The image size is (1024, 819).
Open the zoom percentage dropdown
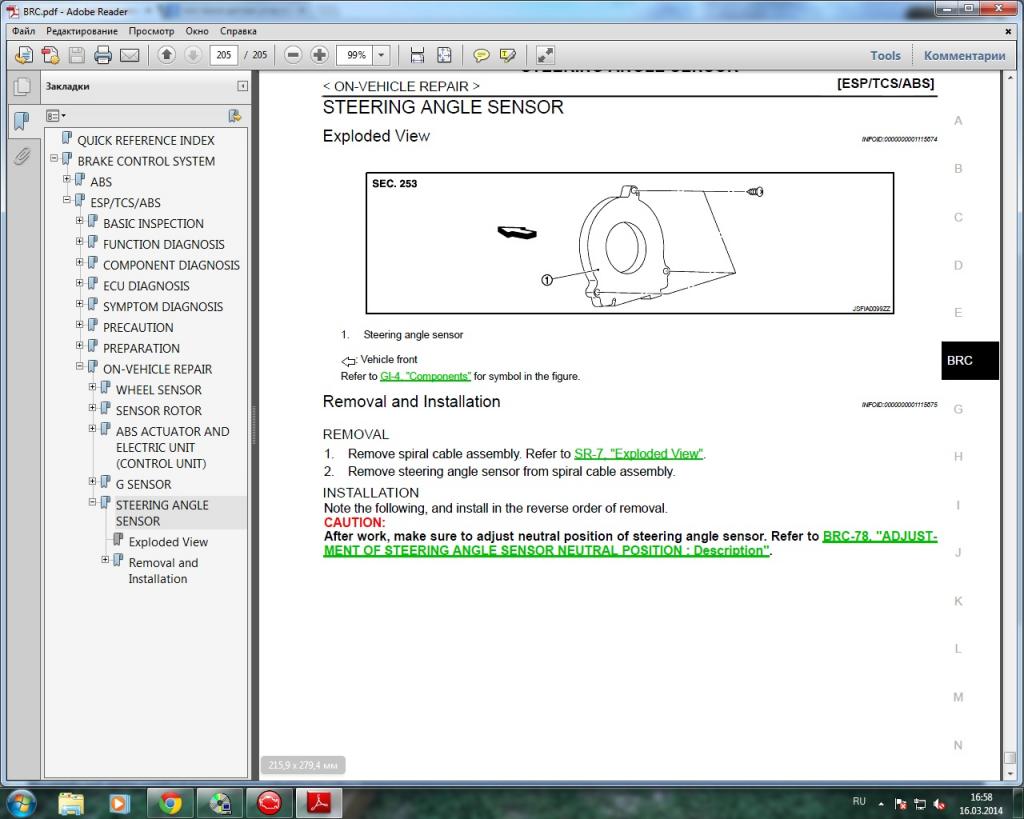(382, 55)
